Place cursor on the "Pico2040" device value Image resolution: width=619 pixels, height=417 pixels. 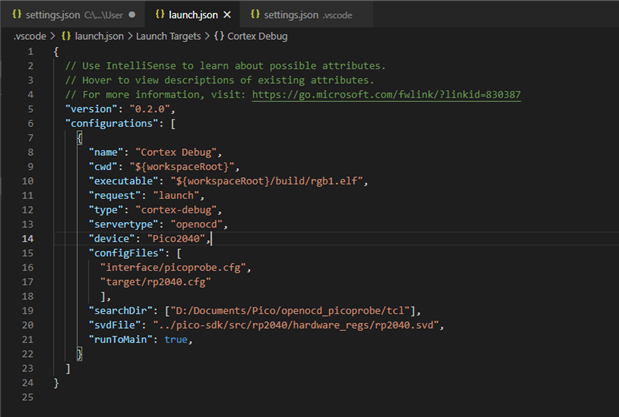pos(176,239)
